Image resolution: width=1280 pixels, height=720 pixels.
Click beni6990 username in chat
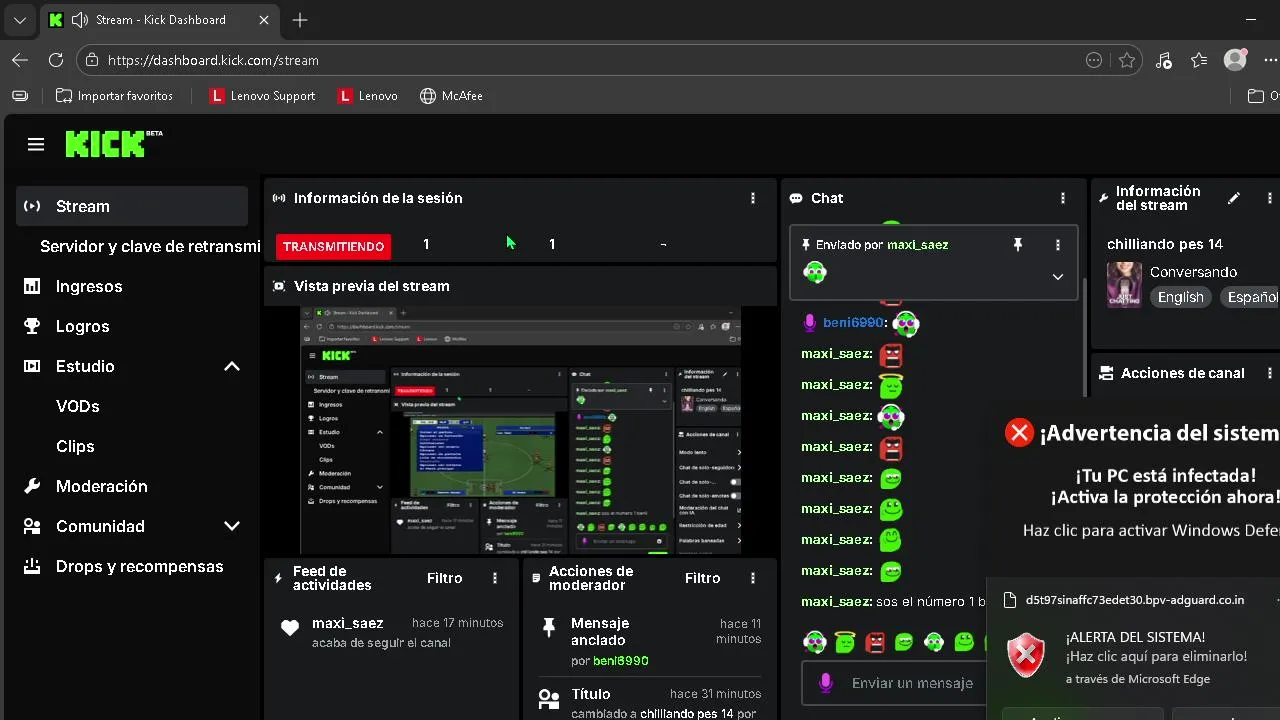pyautogui.click(x=854, y=323)
